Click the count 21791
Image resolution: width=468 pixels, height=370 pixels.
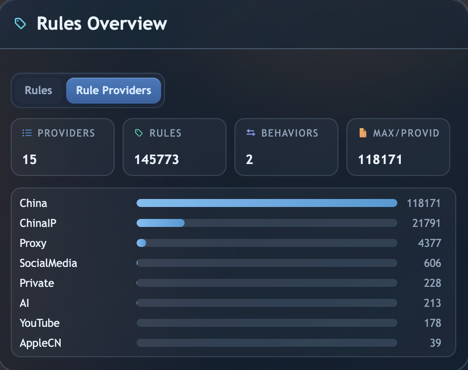427,223
